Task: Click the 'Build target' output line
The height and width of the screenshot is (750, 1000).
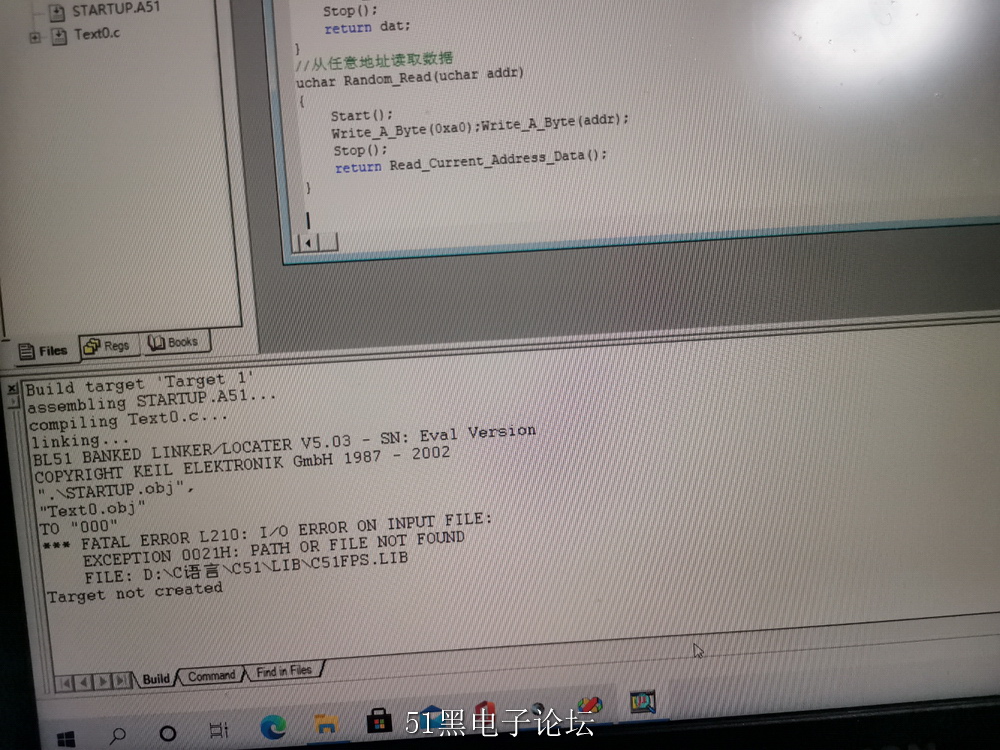Action: point(139,383)
